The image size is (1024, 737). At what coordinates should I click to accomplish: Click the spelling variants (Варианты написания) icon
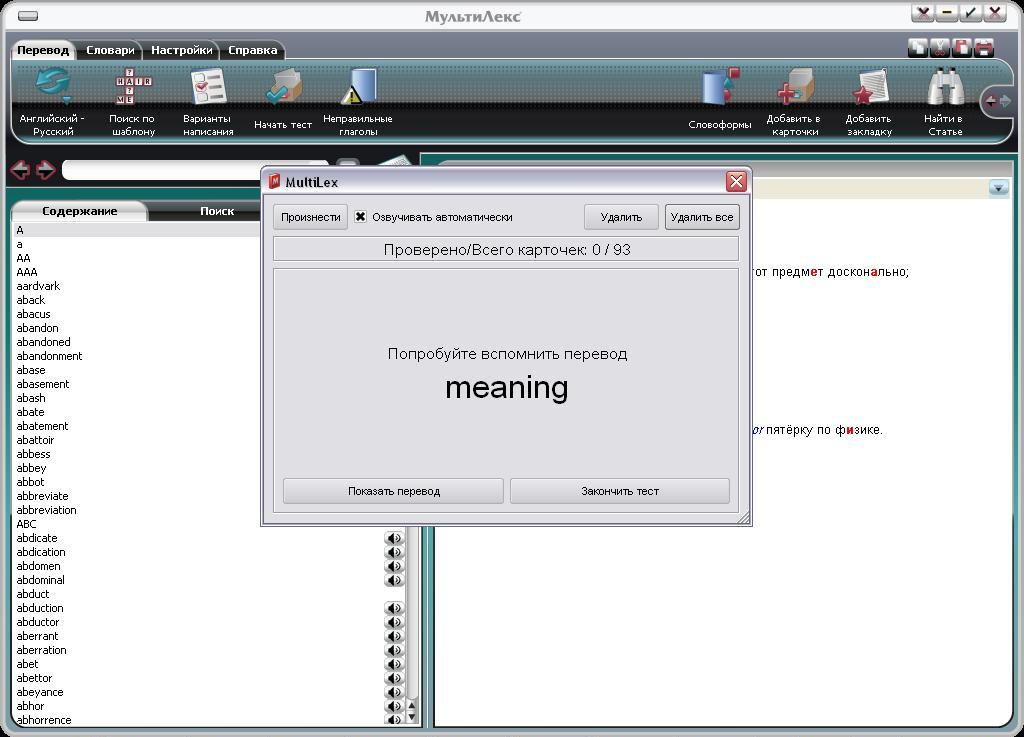pos(208,88)
